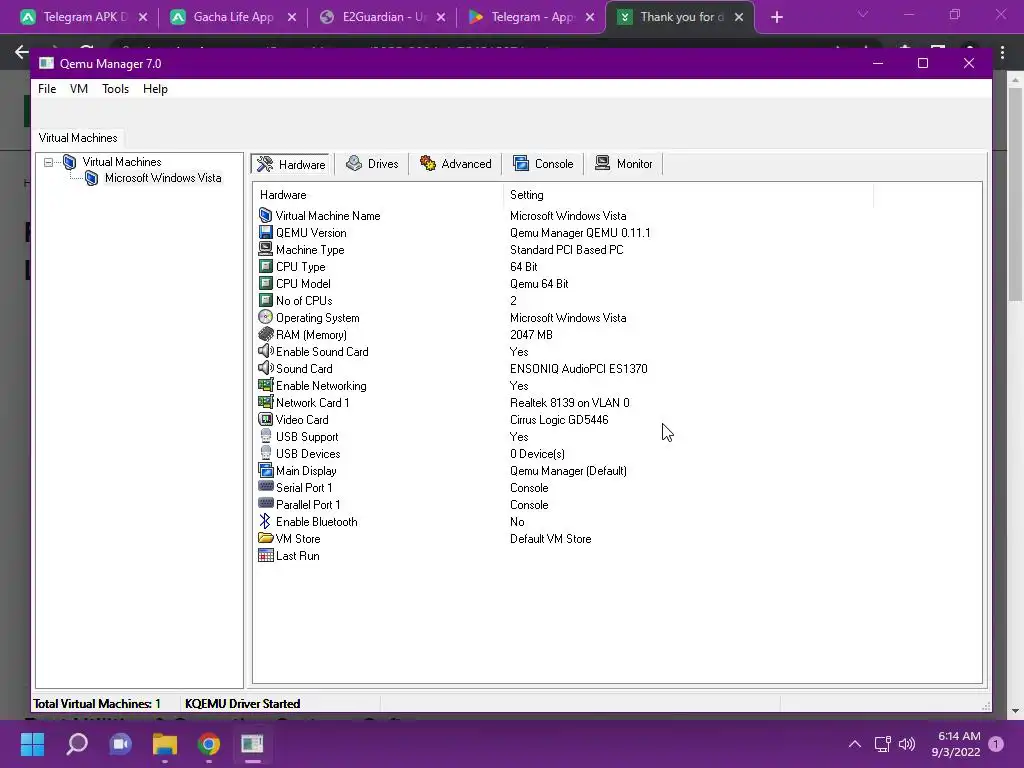Click the Enable Bluetooth icon
This screenshot has width=1024, height=768.
(x=265, y=521)
